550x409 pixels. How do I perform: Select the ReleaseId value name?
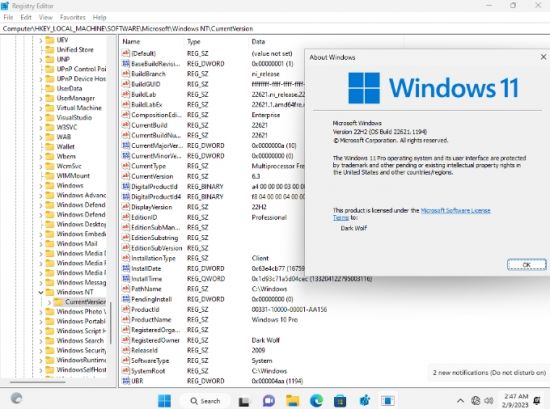click(144, 350)
